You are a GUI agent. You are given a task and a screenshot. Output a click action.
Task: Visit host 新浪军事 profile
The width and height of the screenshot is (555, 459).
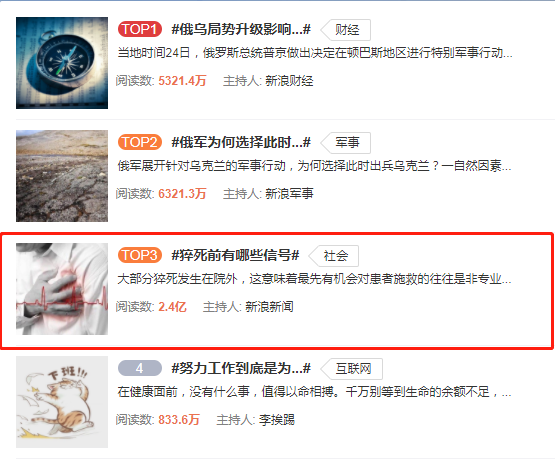(x=289, y=194)
